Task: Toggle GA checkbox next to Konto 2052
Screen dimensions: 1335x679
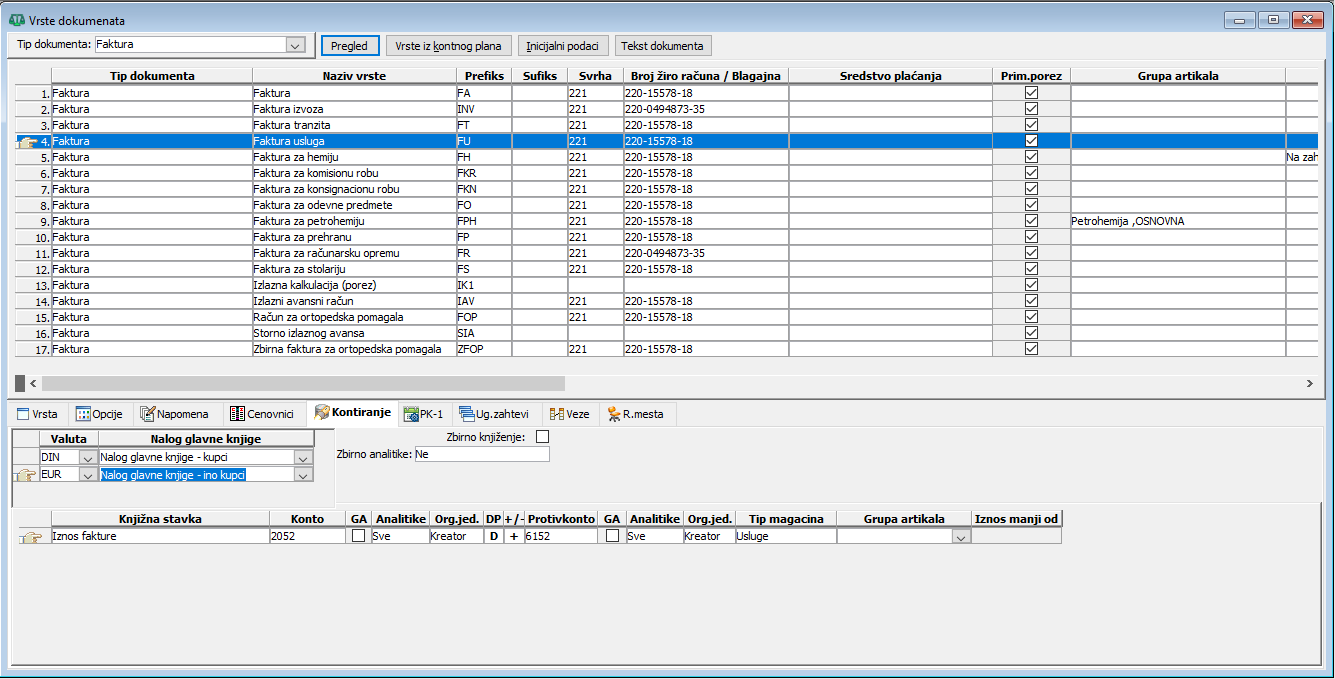Action: [358, 536]
